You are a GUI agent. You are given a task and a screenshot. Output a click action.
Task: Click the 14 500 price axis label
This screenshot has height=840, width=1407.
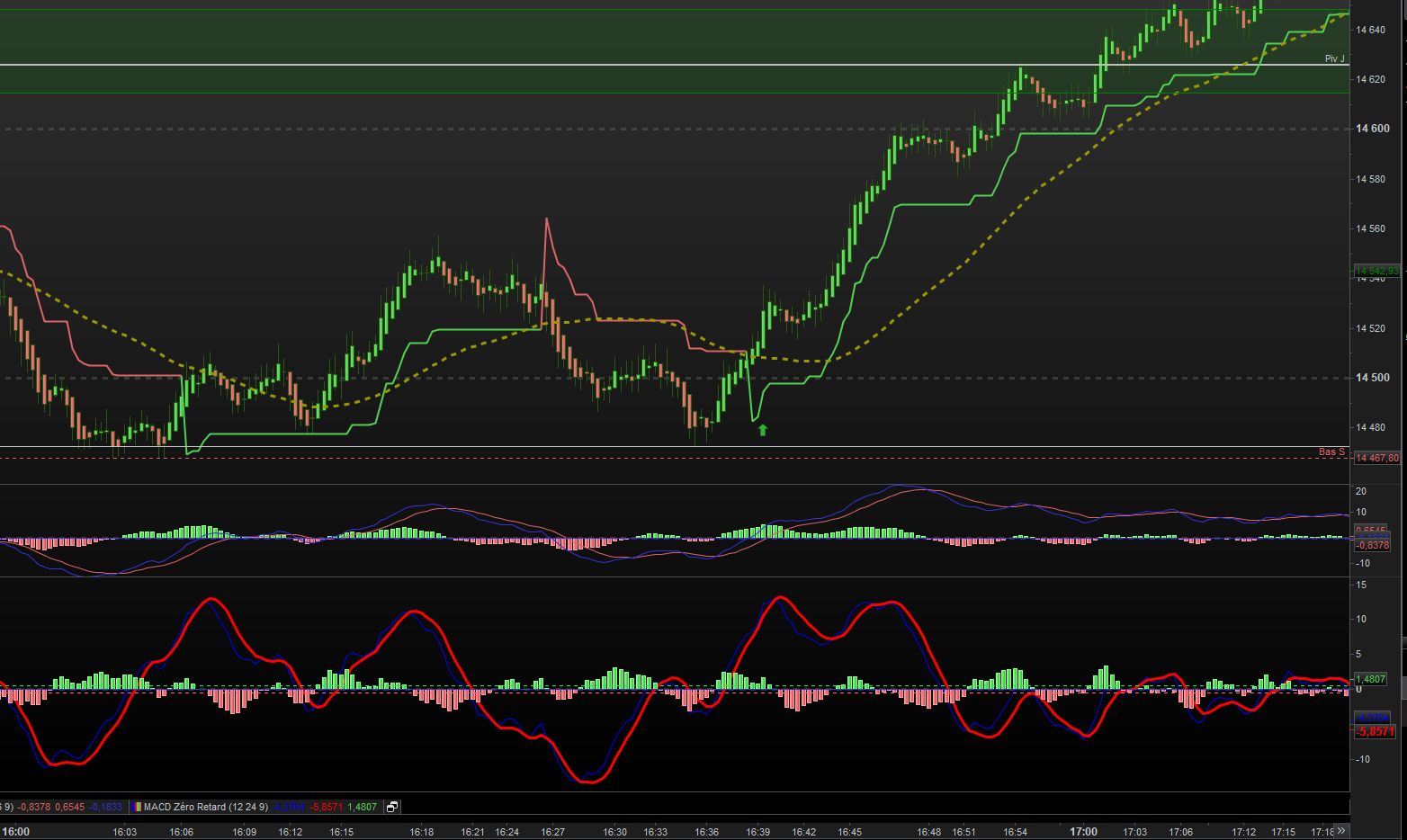pos(1373,378)
